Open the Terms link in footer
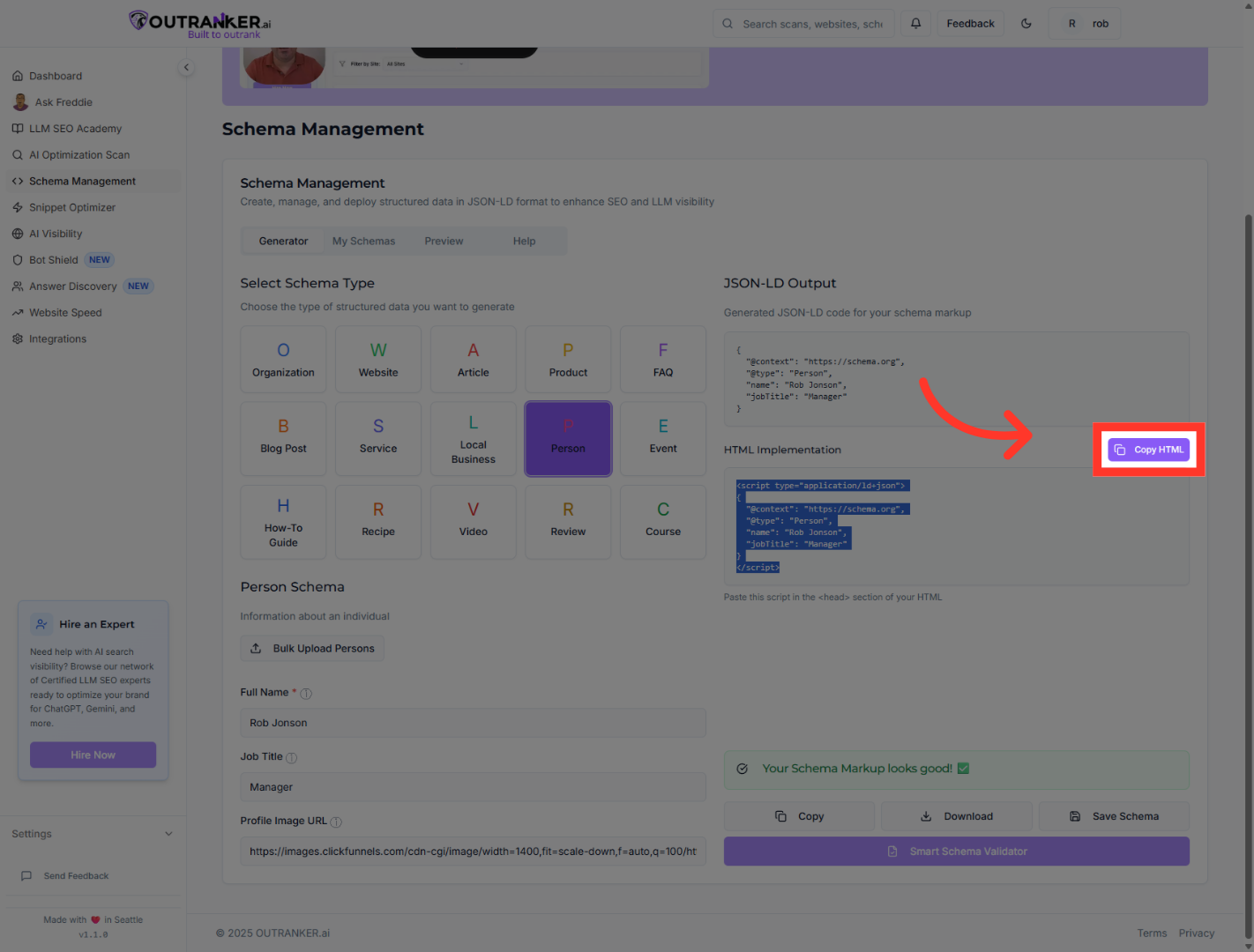 click(x=1152, y=933)
